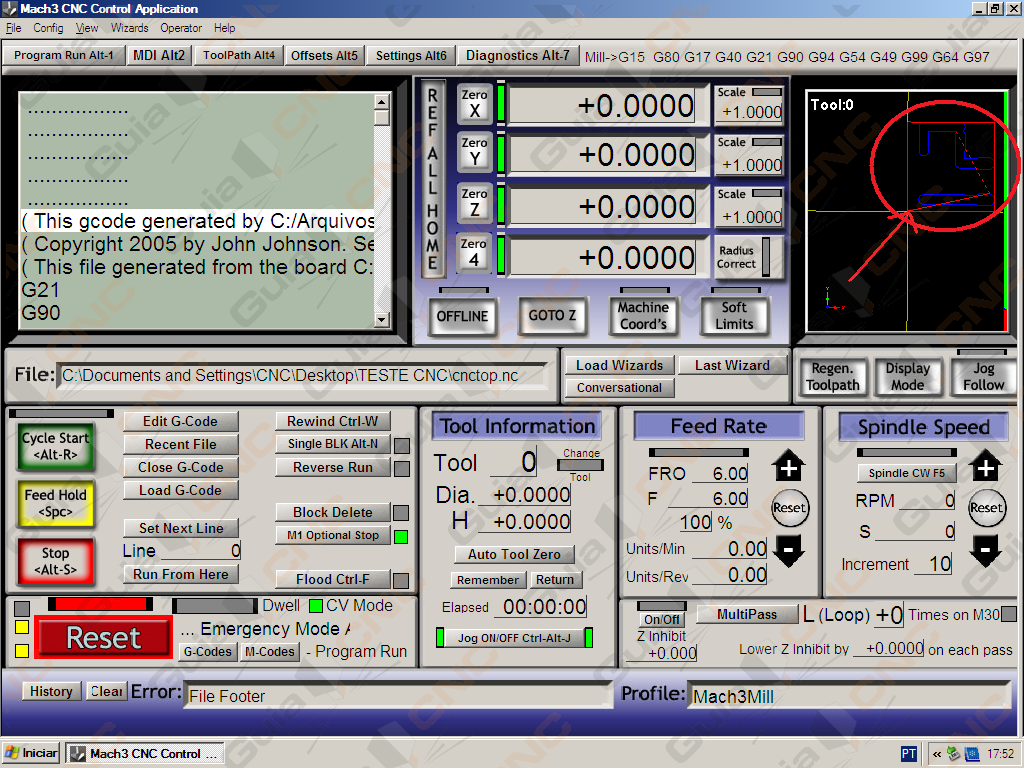Switch to MDI Alt2 tab
The width and height of the screenshot is (1024, 768).
pyautogui.click(x=159, y=56)
